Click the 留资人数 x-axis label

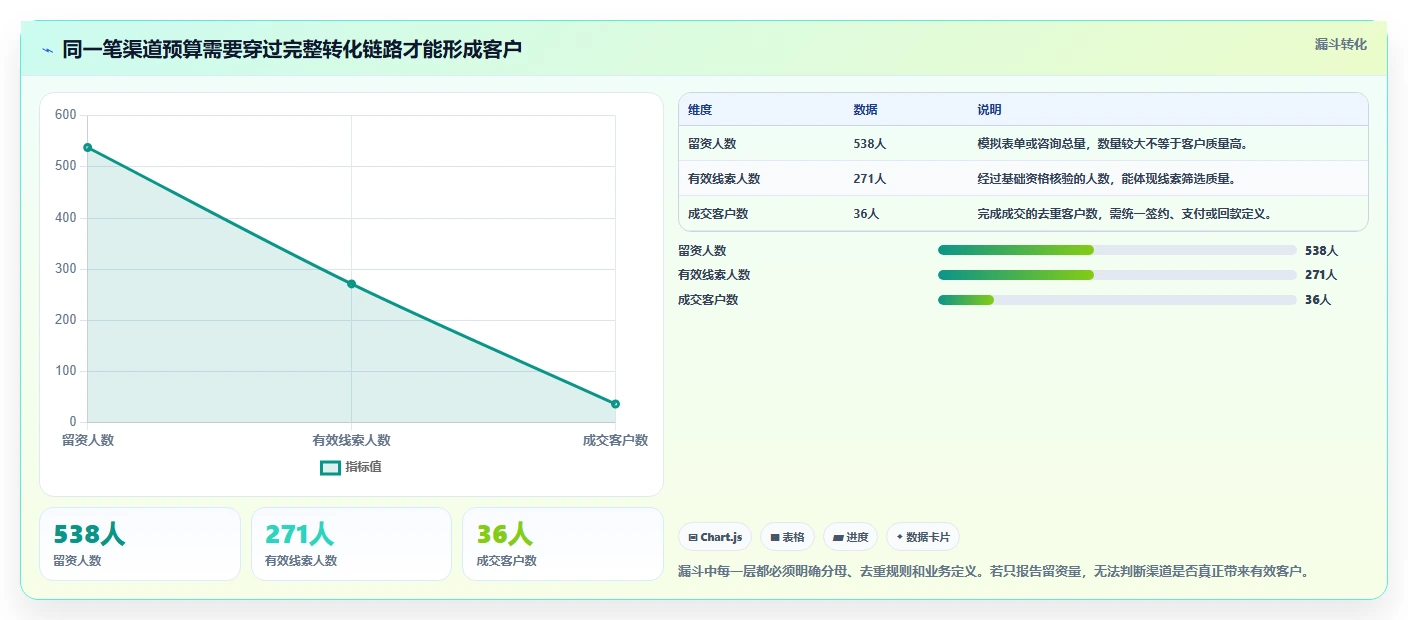coord(88,440)
